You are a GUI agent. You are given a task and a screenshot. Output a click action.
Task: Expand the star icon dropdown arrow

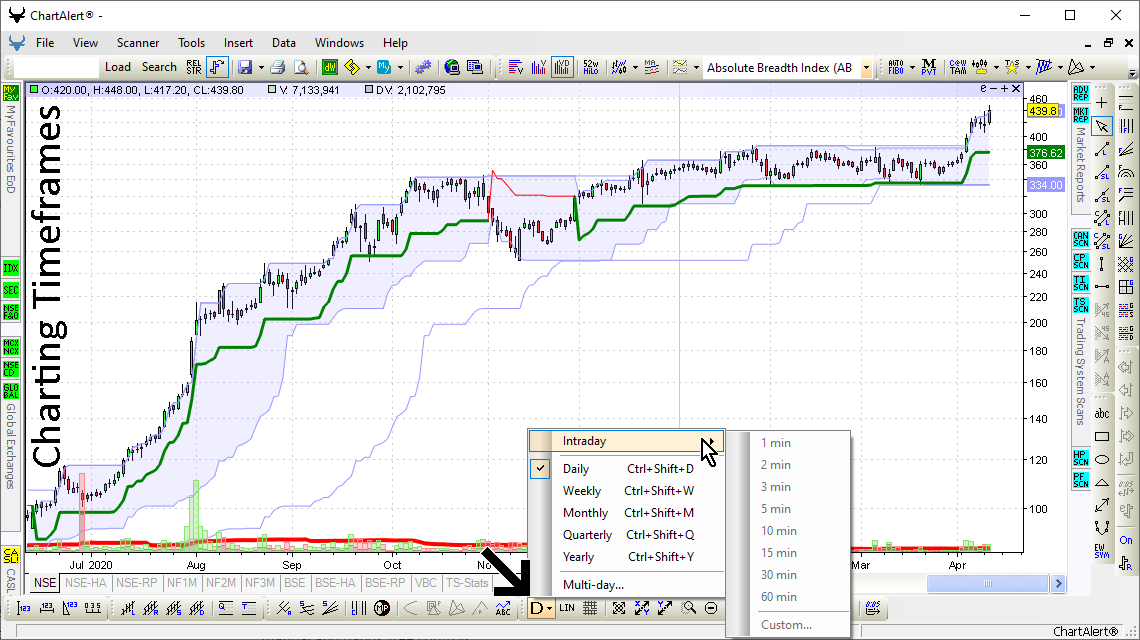click(1027, 68)
